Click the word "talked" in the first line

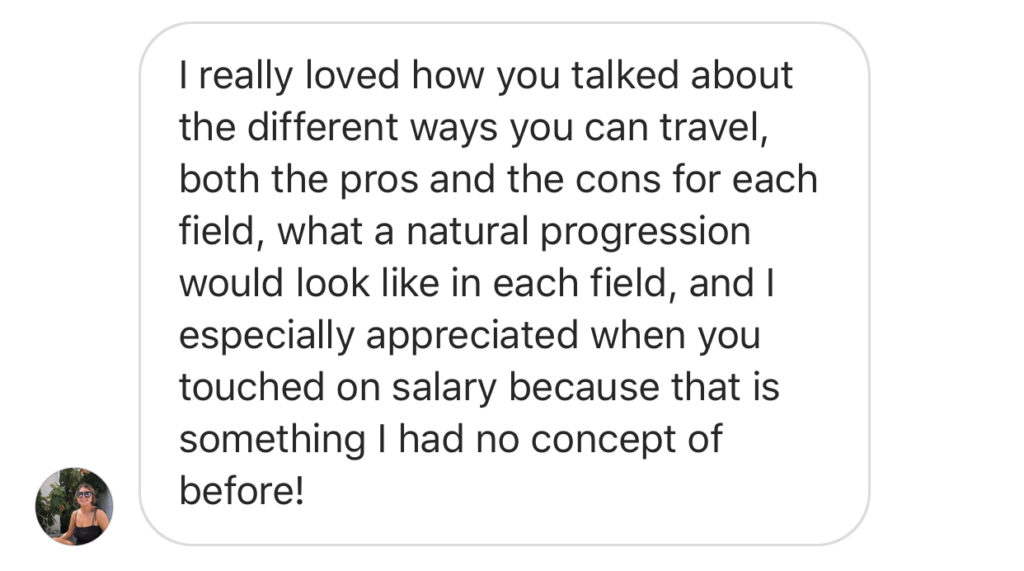625,74
